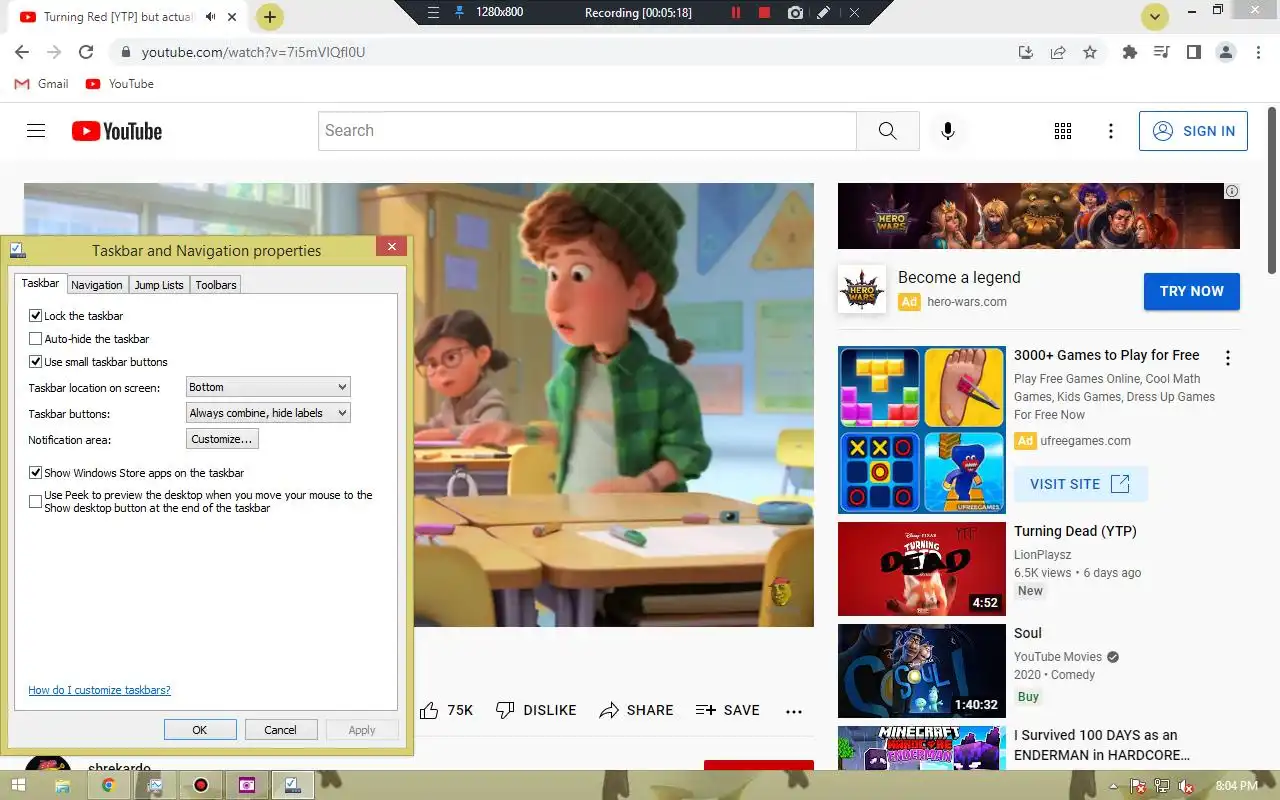This screenshot has width=1280, height=800.
Task: Click the YouTube search box
Action: point(587,131)
